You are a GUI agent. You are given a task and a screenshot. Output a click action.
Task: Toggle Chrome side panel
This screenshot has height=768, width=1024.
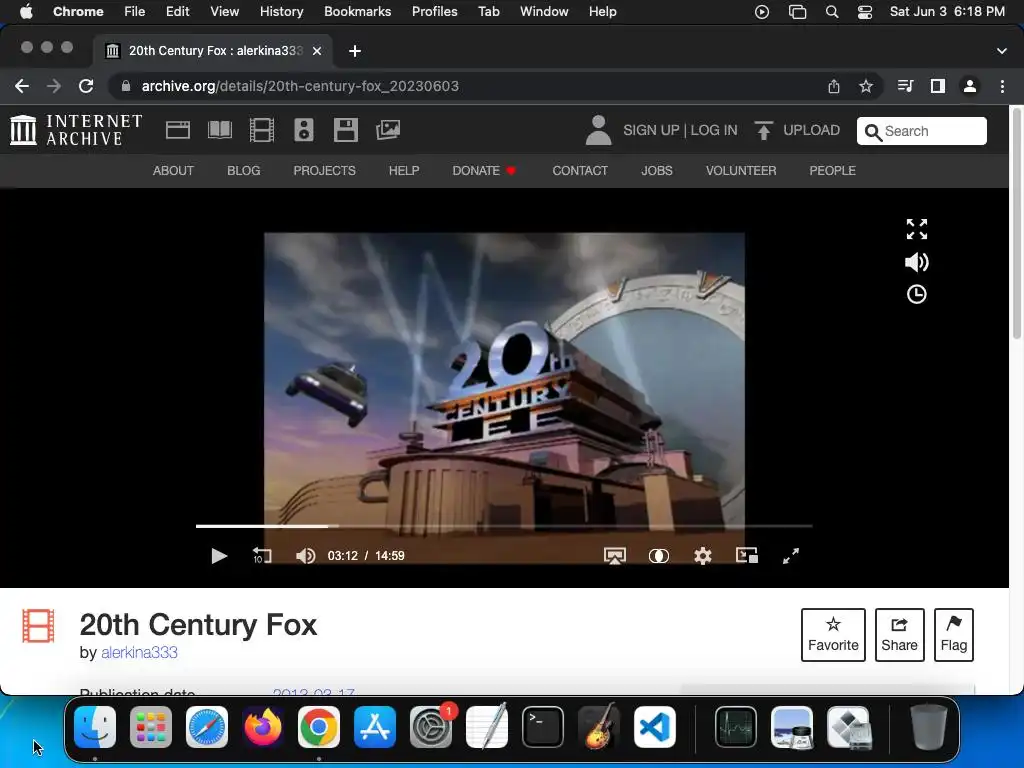point(938,86)
